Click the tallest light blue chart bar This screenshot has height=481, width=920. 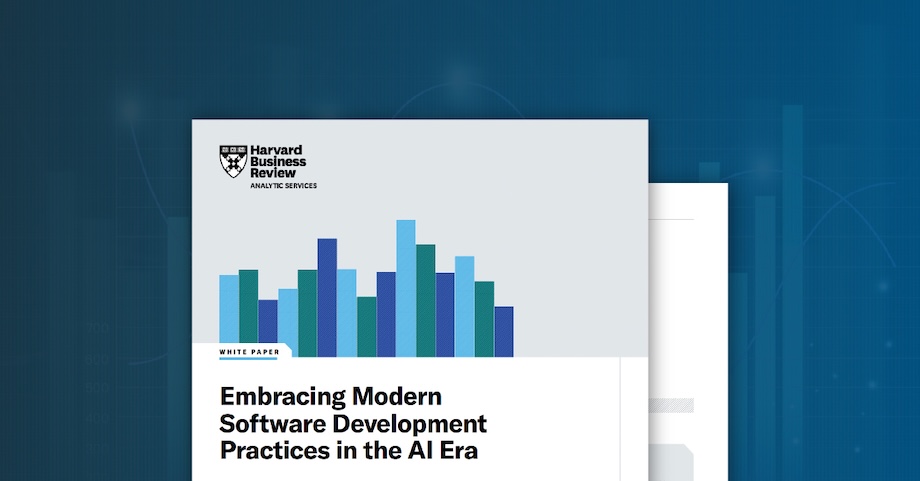tap(405, 288)
